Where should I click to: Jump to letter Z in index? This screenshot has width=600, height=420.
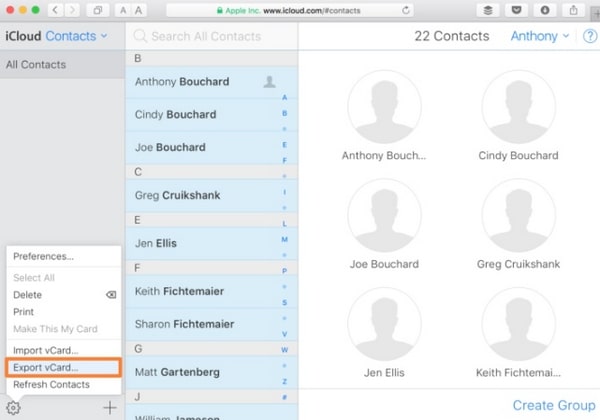click(x=284, y=381)
